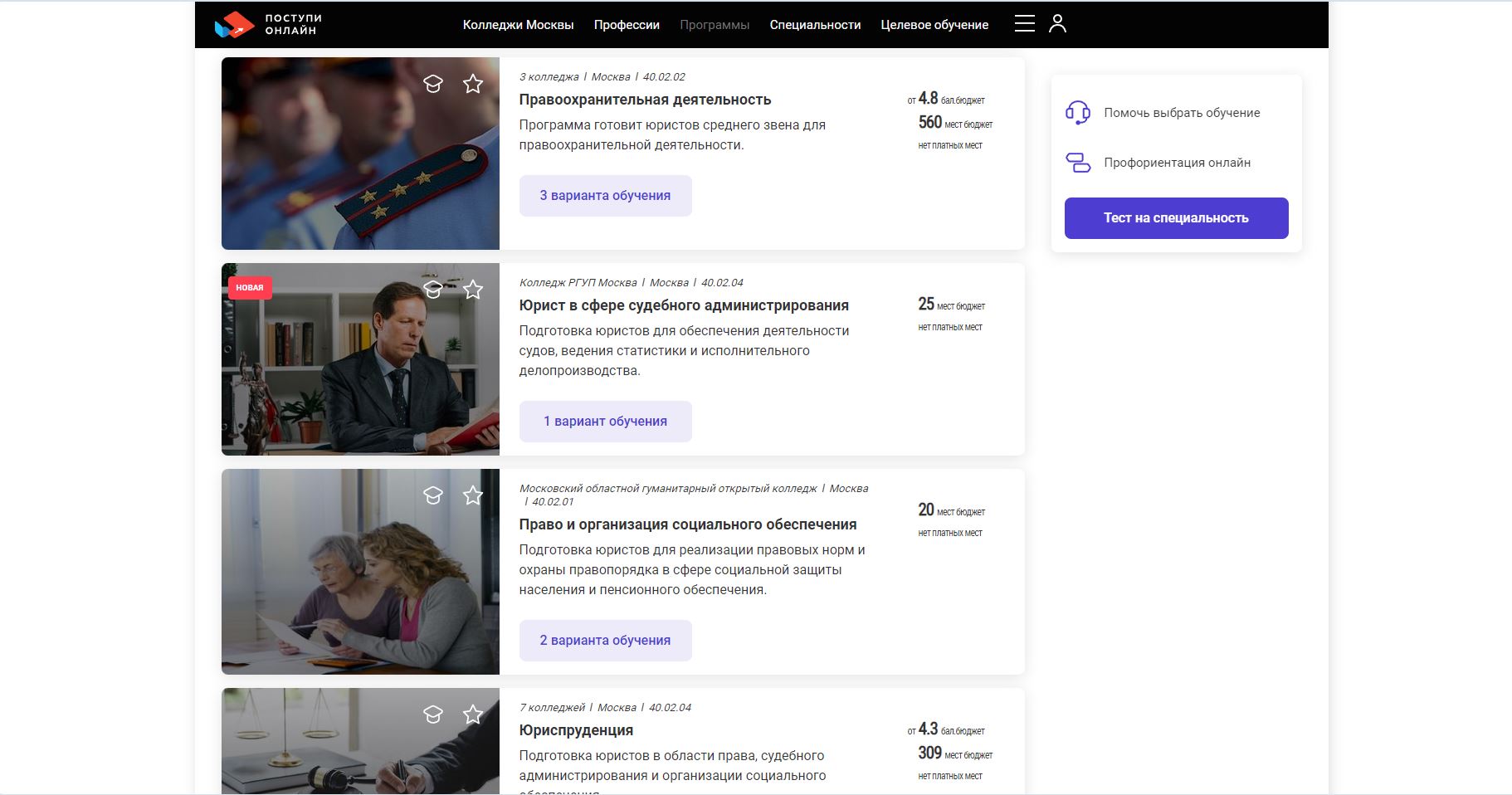This screenshot has height=795, width=1512.
Task: Open Профессии menu item
Action: [627, 25]
